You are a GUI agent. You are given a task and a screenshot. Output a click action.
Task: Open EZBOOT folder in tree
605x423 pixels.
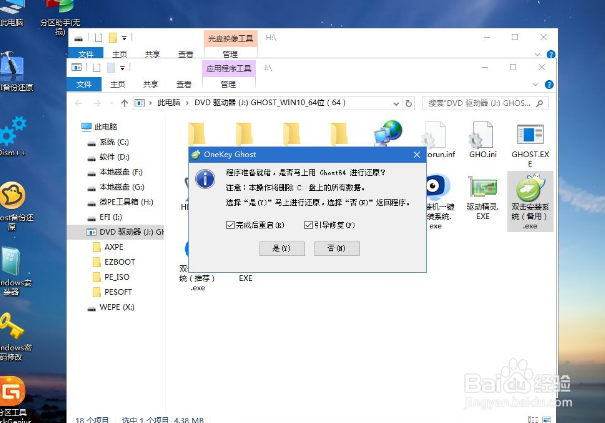tap(114, 262)
